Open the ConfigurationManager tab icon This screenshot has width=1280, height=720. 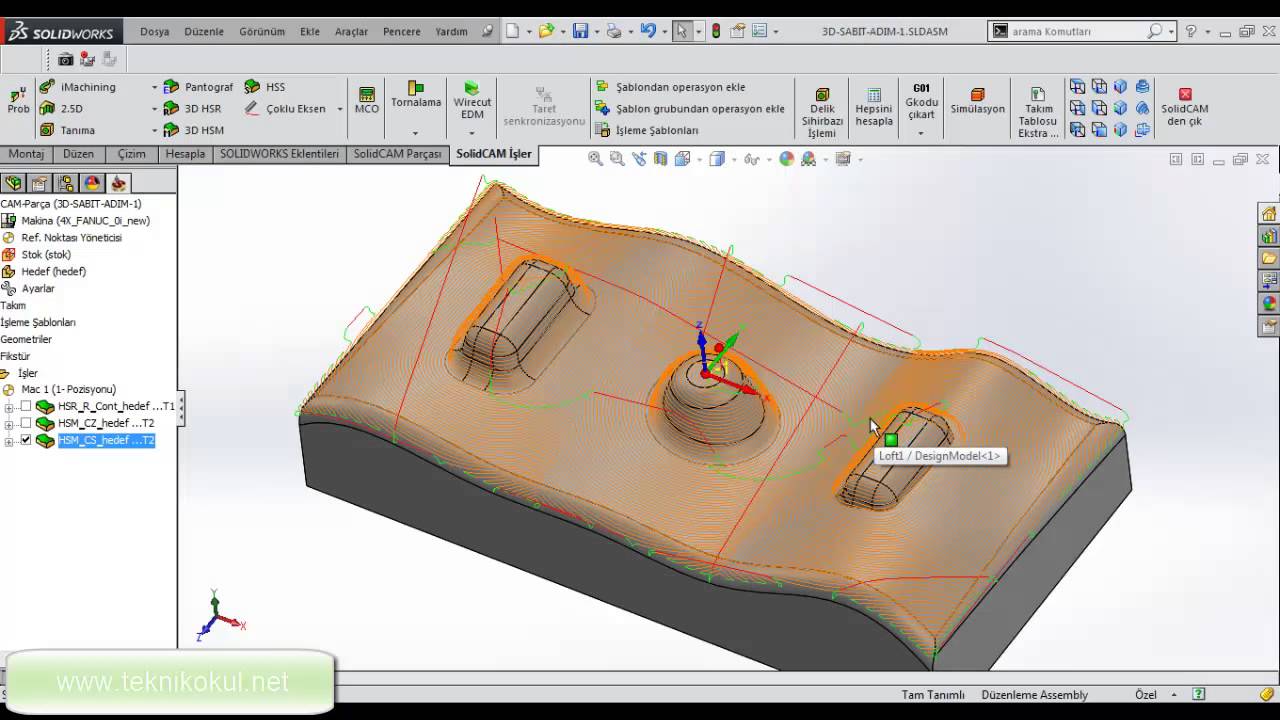(x=66, y=183)
